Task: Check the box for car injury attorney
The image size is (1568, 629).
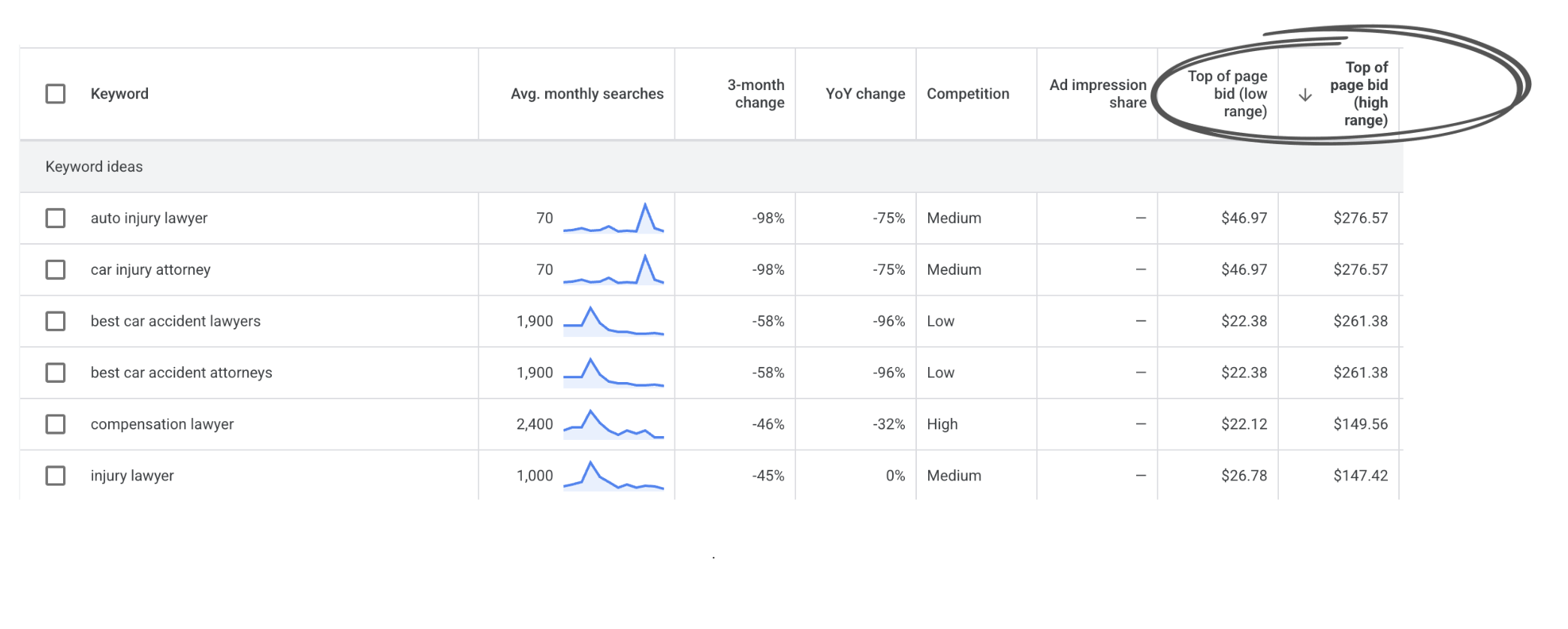Action: click(x=56, y=269)
